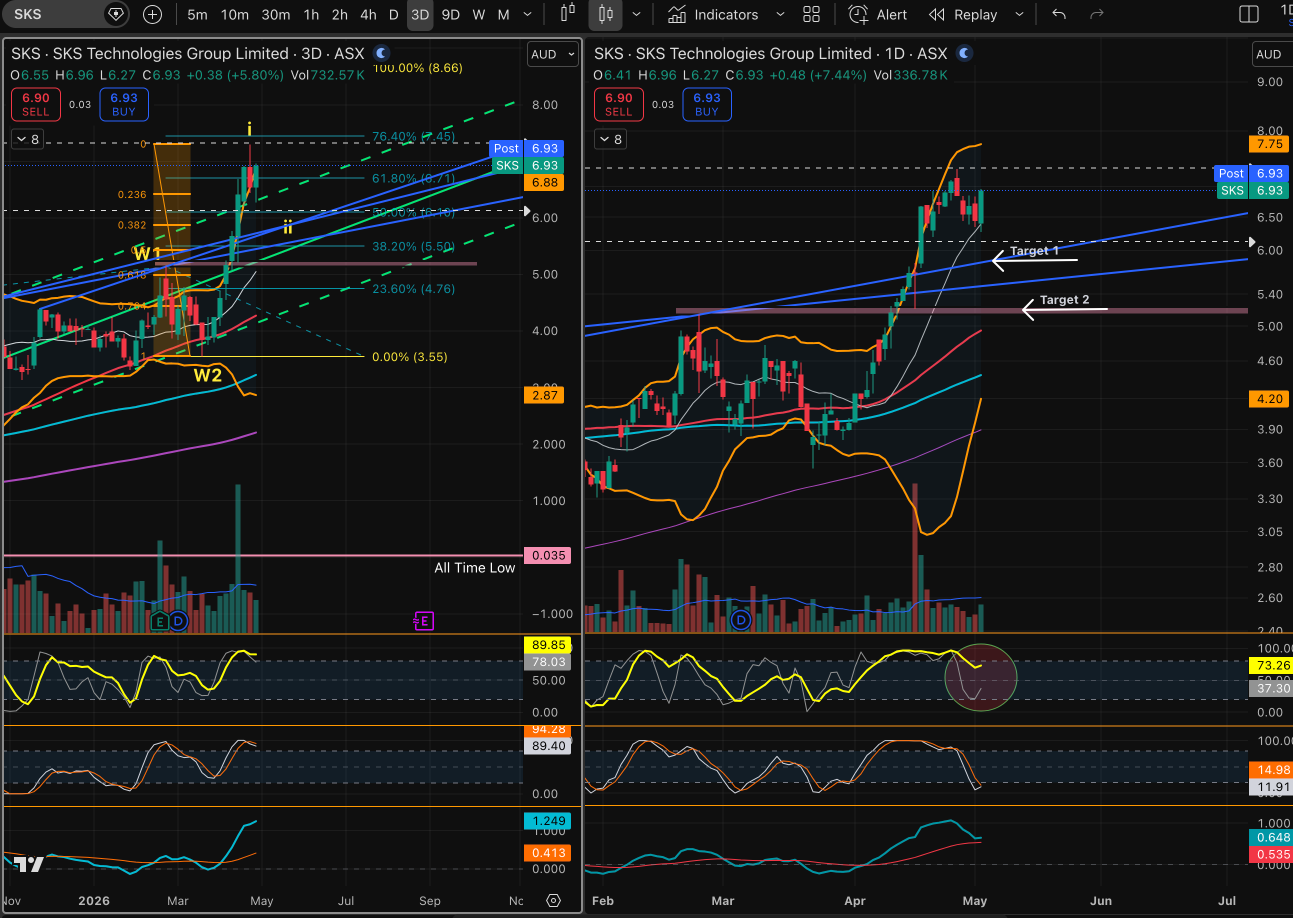Click the orange 2.87 price label on 3D chart

point(545,396)
